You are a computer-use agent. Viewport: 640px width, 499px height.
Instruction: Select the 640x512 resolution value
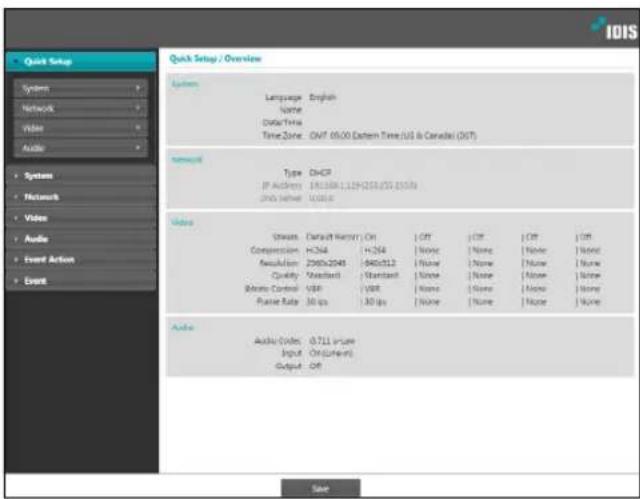[x=380, y=263]
